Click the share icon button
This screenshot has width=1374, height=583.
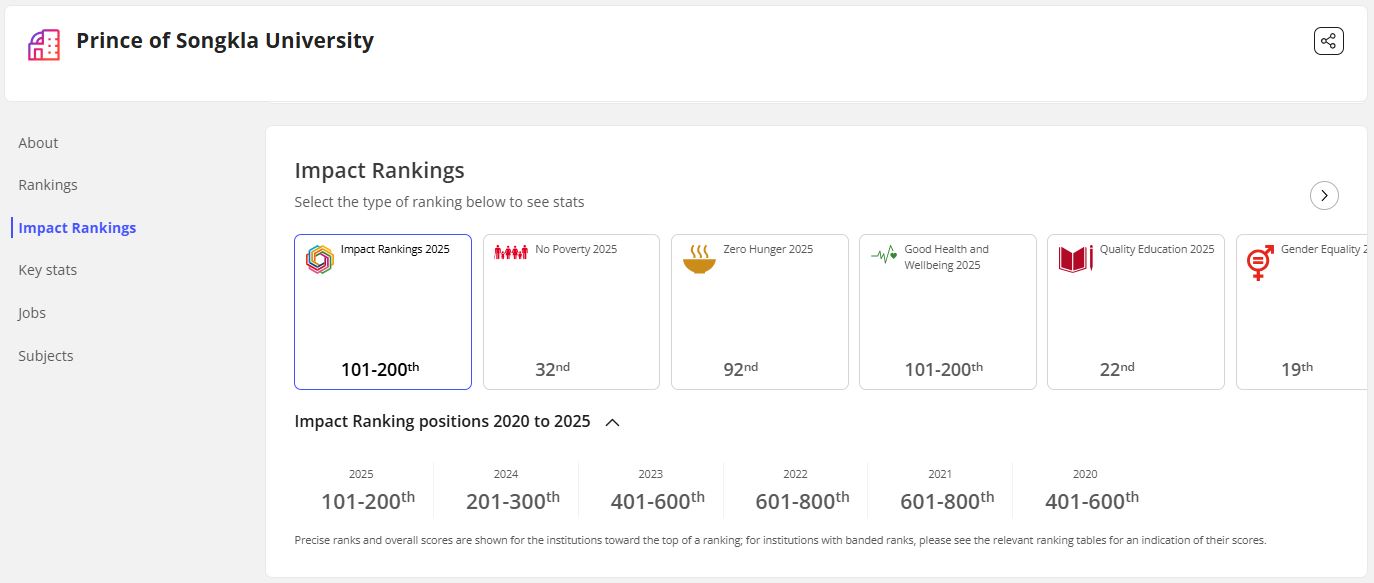click(1328, 41)
